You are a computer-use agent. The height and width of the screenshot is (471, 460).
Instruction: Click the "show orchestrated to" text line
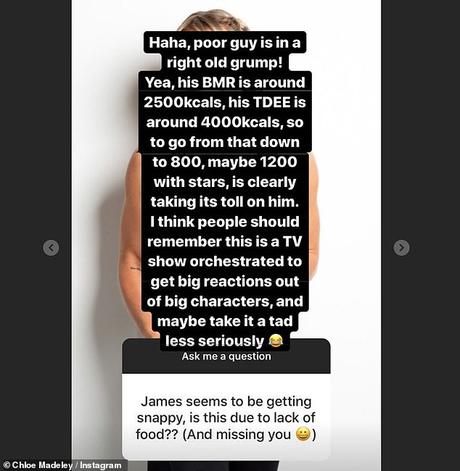(x=225, y=261)
